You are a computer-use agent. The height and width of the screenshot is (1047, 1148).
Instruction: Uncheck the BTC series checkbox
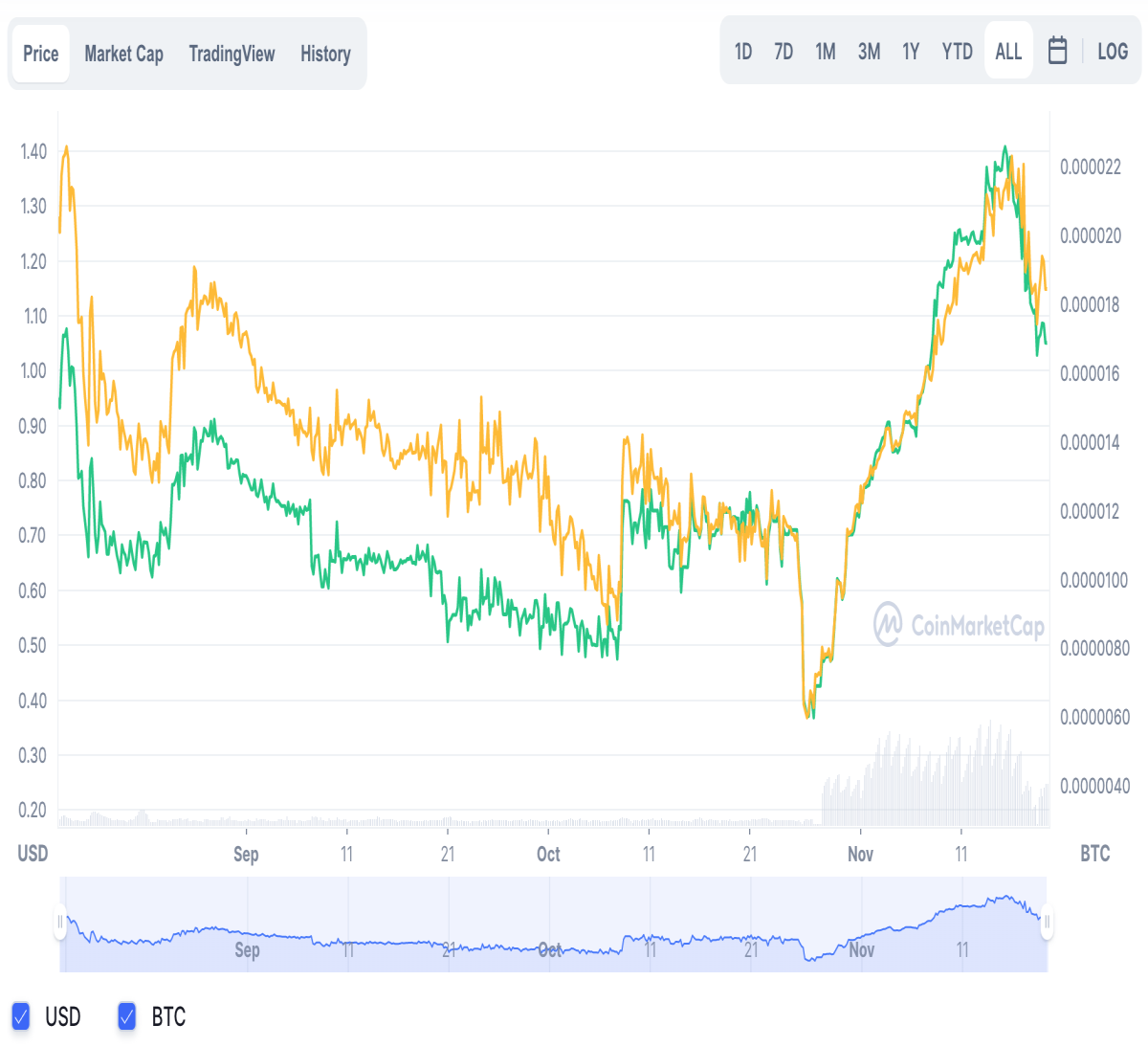coord(127,1016)
